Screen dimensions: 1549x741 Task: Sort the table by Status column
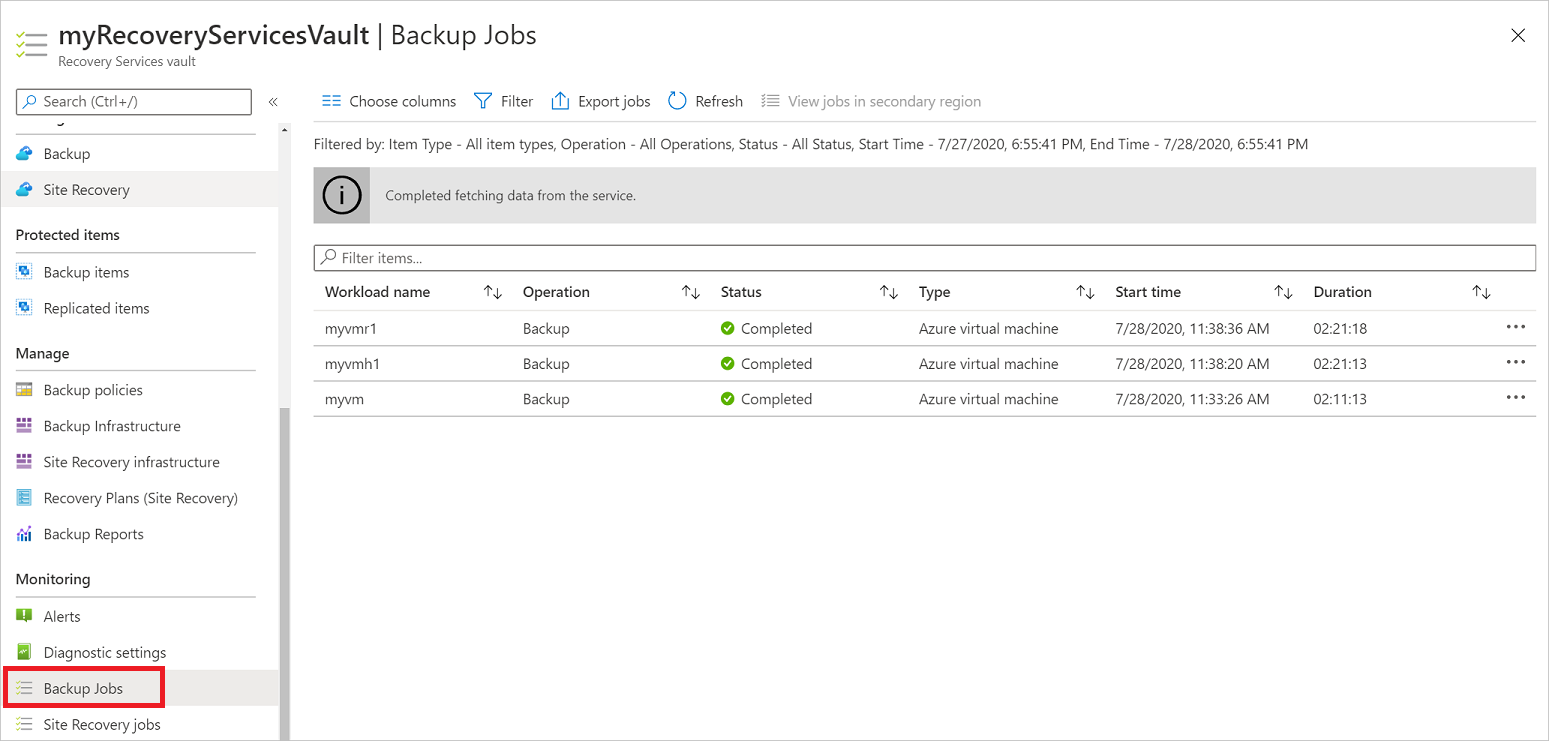(x=888, y=291)
